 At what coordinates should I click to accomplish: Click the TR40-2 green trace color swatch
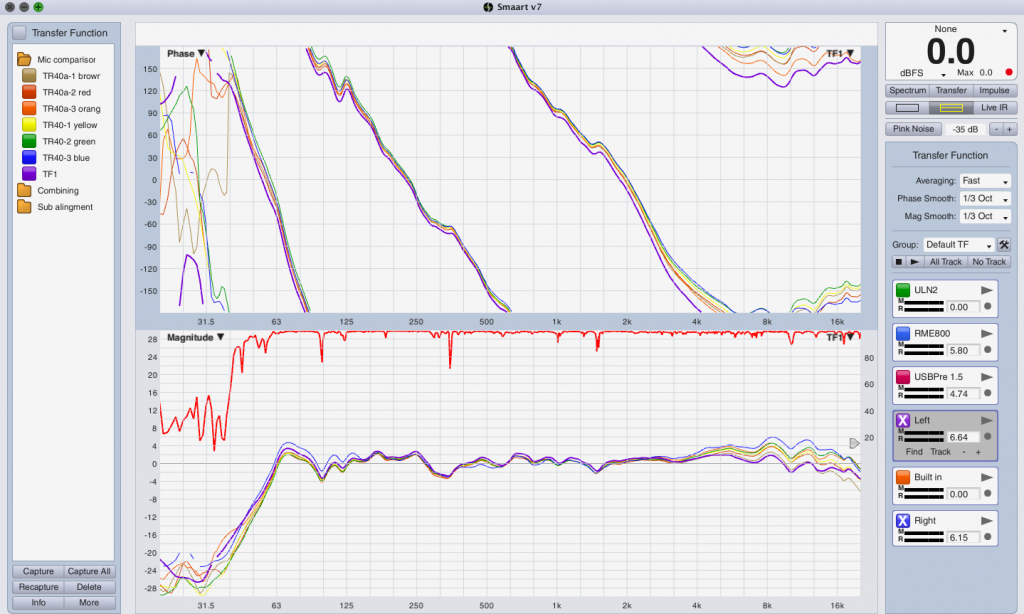click(28, 142)
